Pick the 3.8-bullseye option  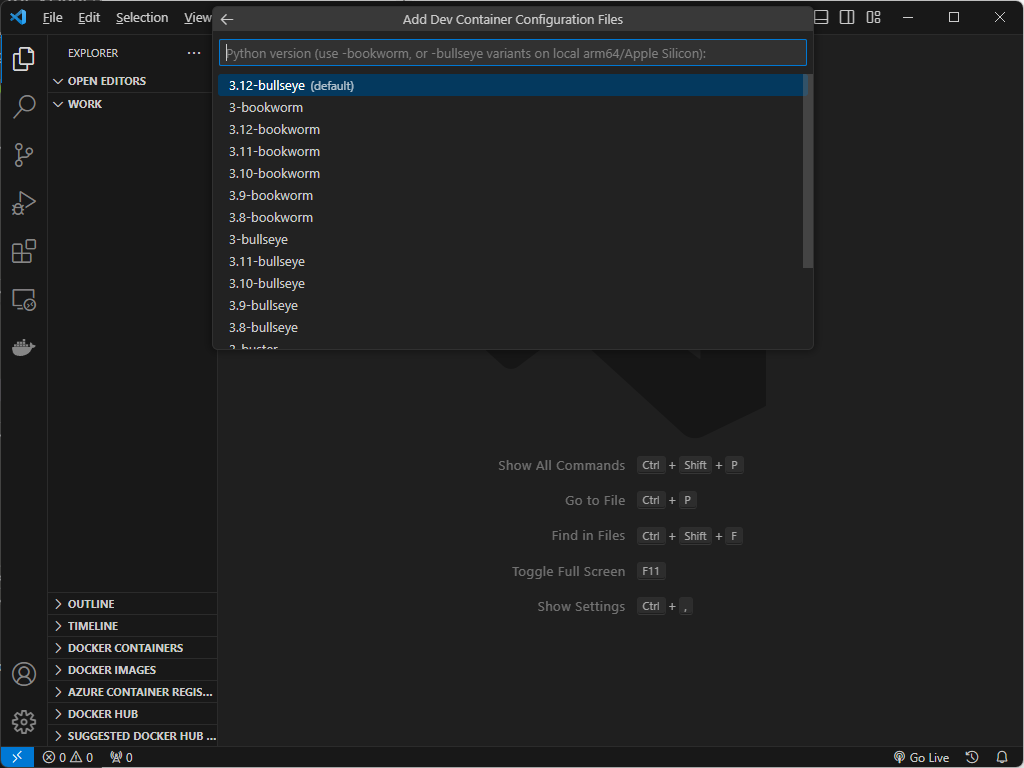(x=510, y=327)
